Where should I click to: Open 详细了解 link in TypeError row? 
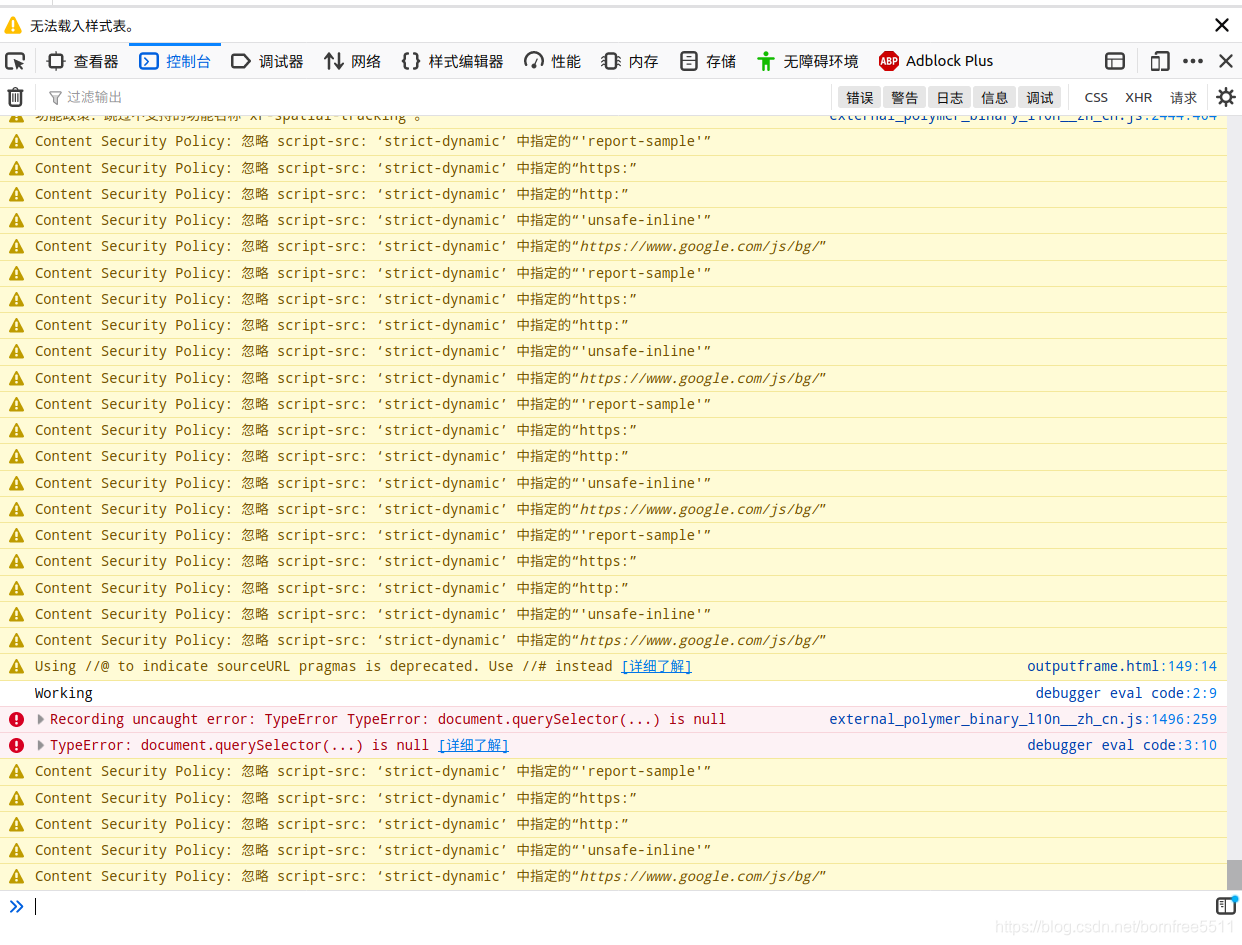pyautogui.click(x=473, y=745)
